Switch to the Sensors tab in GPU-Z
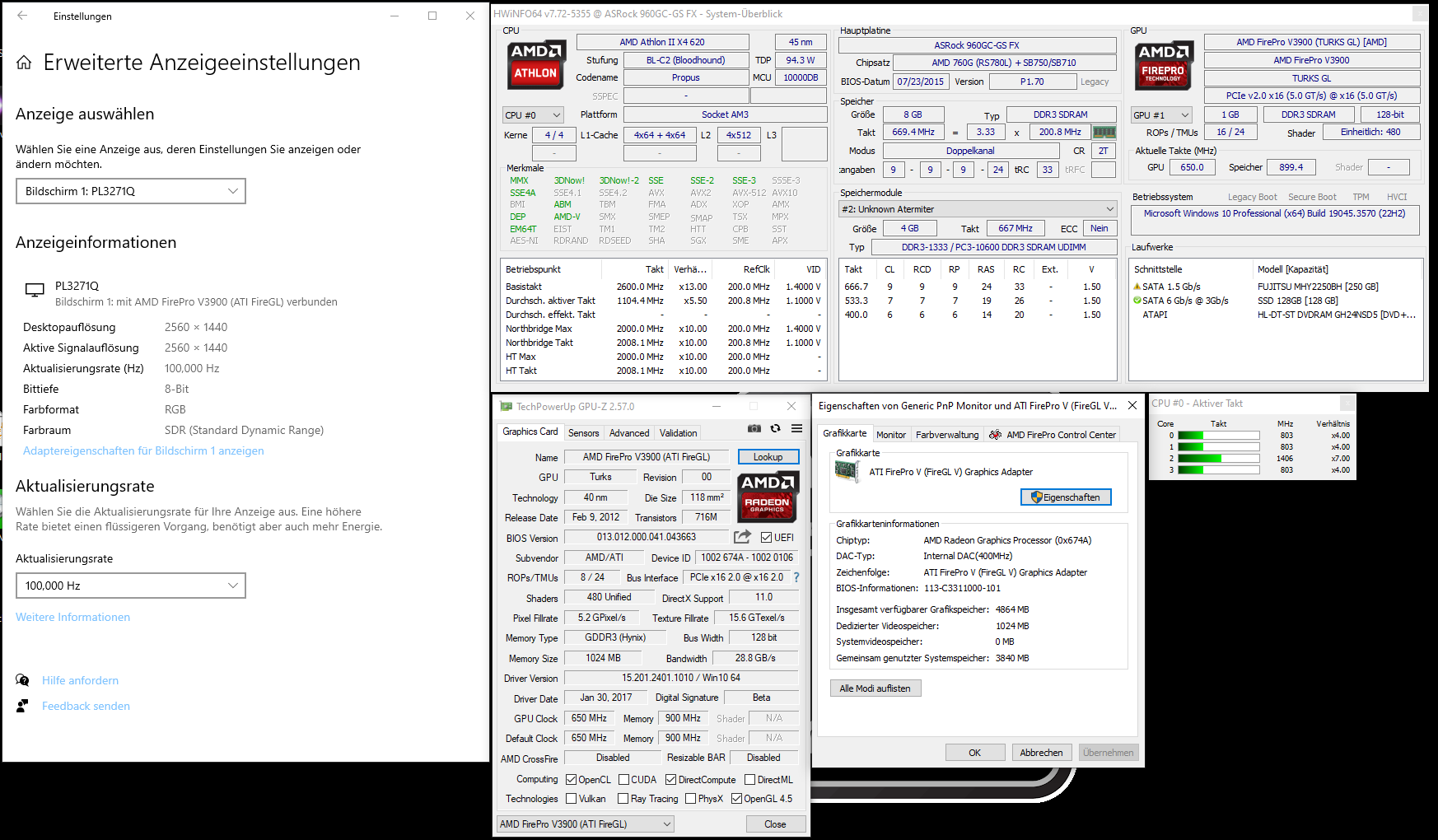This screenshot has height=840, width=1438. 584,433
